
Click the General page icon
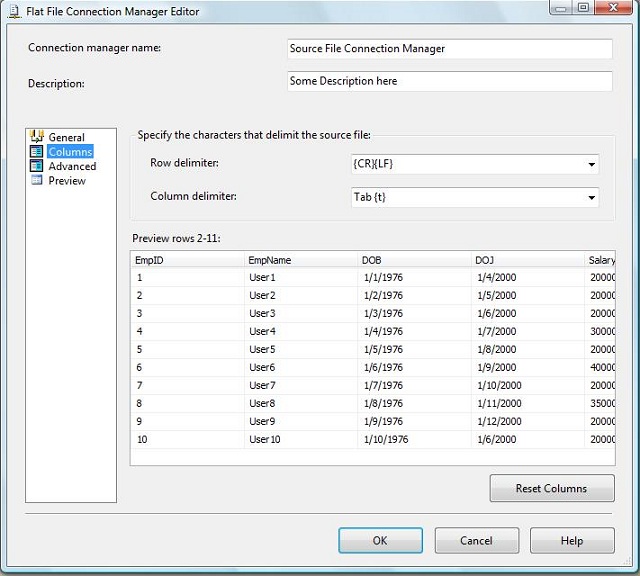point(38,137)
